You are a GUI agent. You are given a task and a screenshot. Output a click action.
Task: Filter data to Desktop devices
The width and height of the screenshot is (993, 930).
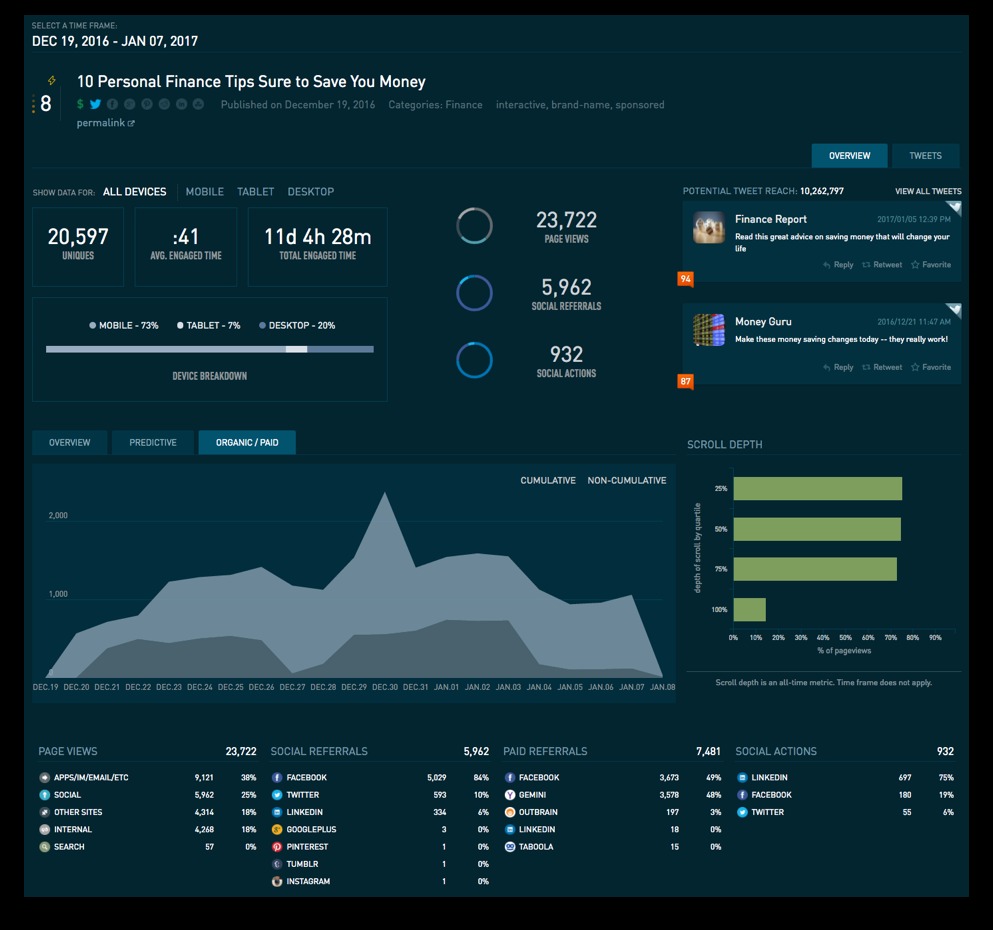(x=310, y=192)
